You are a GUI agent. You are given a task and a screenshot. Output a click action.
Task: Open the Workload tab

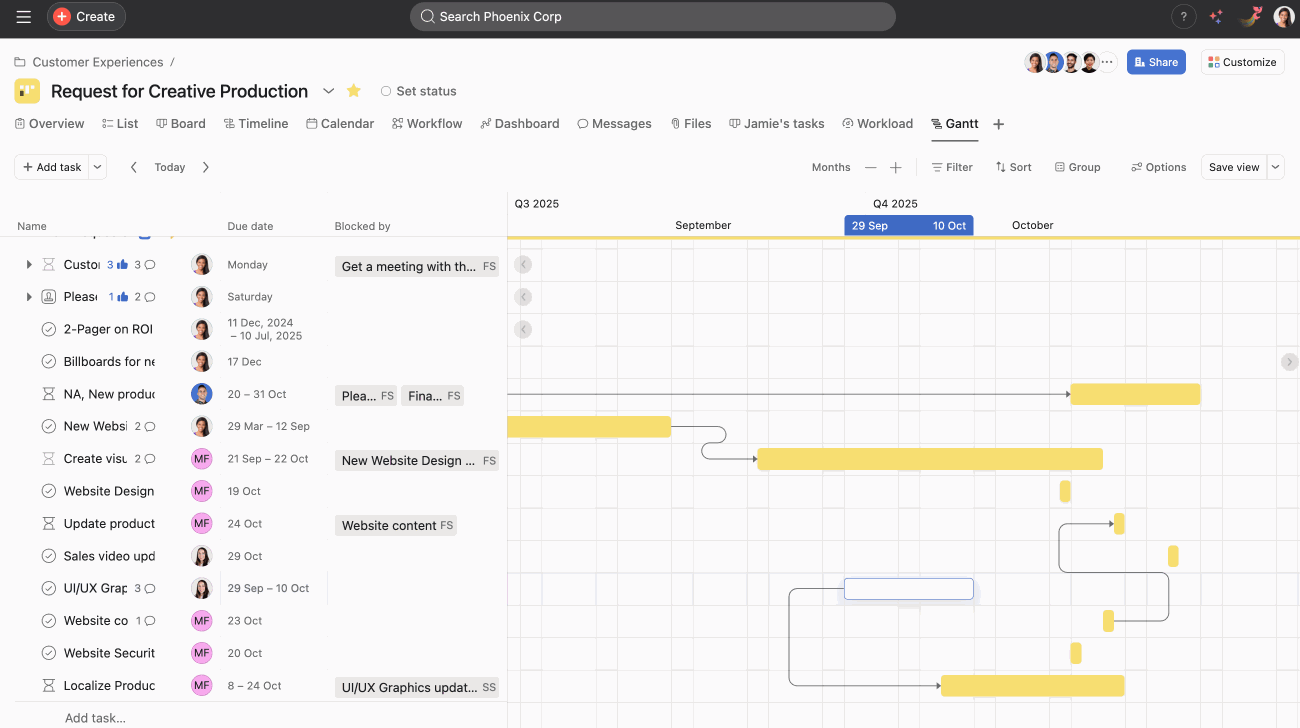(878, 123)
